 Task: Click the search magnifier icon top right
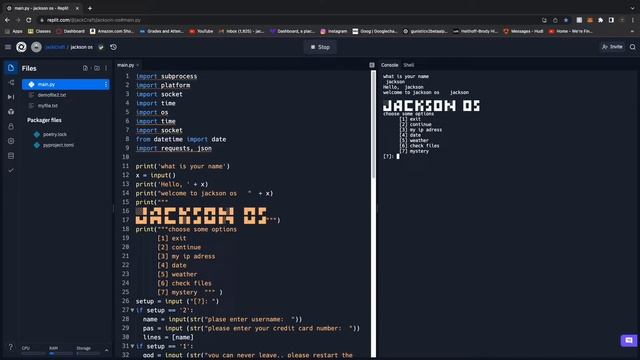click(633, 47)
